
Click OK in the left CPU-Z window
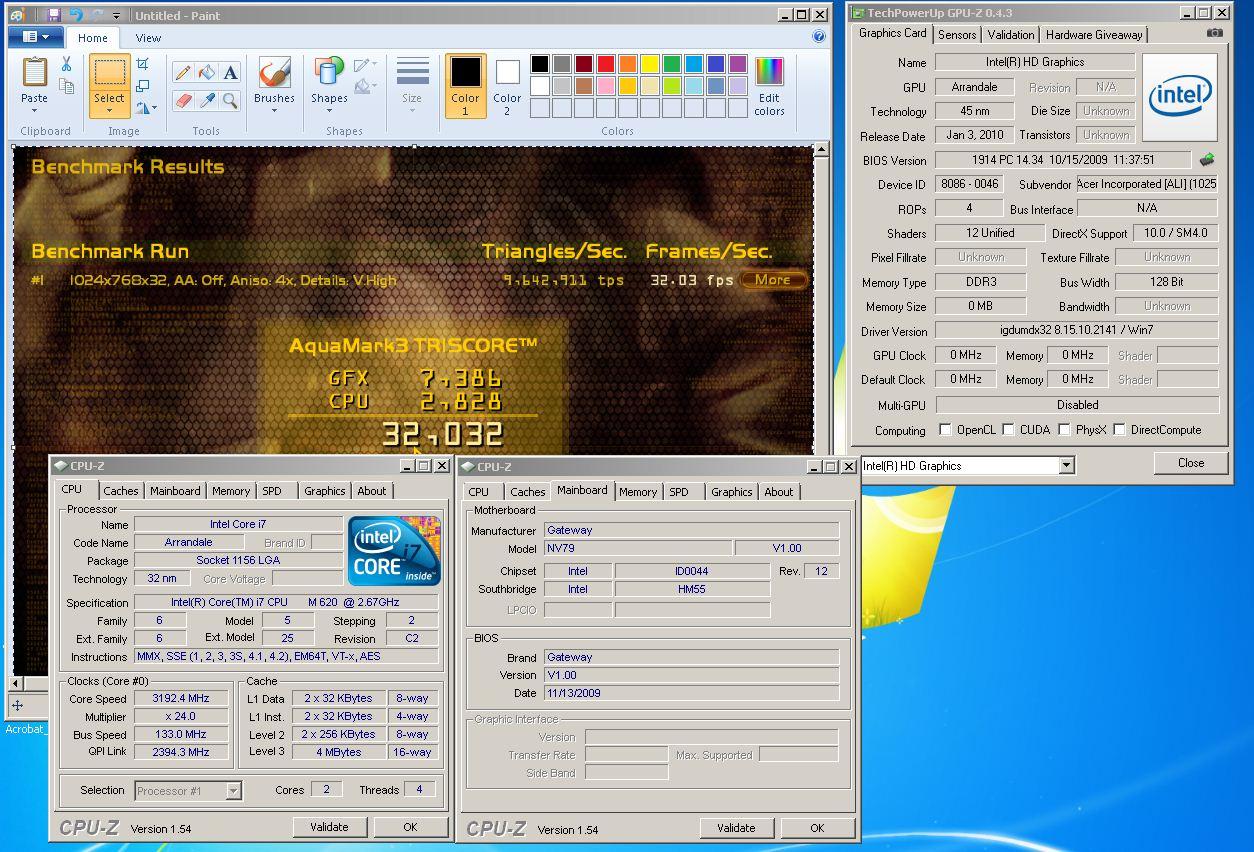(410, 827)
